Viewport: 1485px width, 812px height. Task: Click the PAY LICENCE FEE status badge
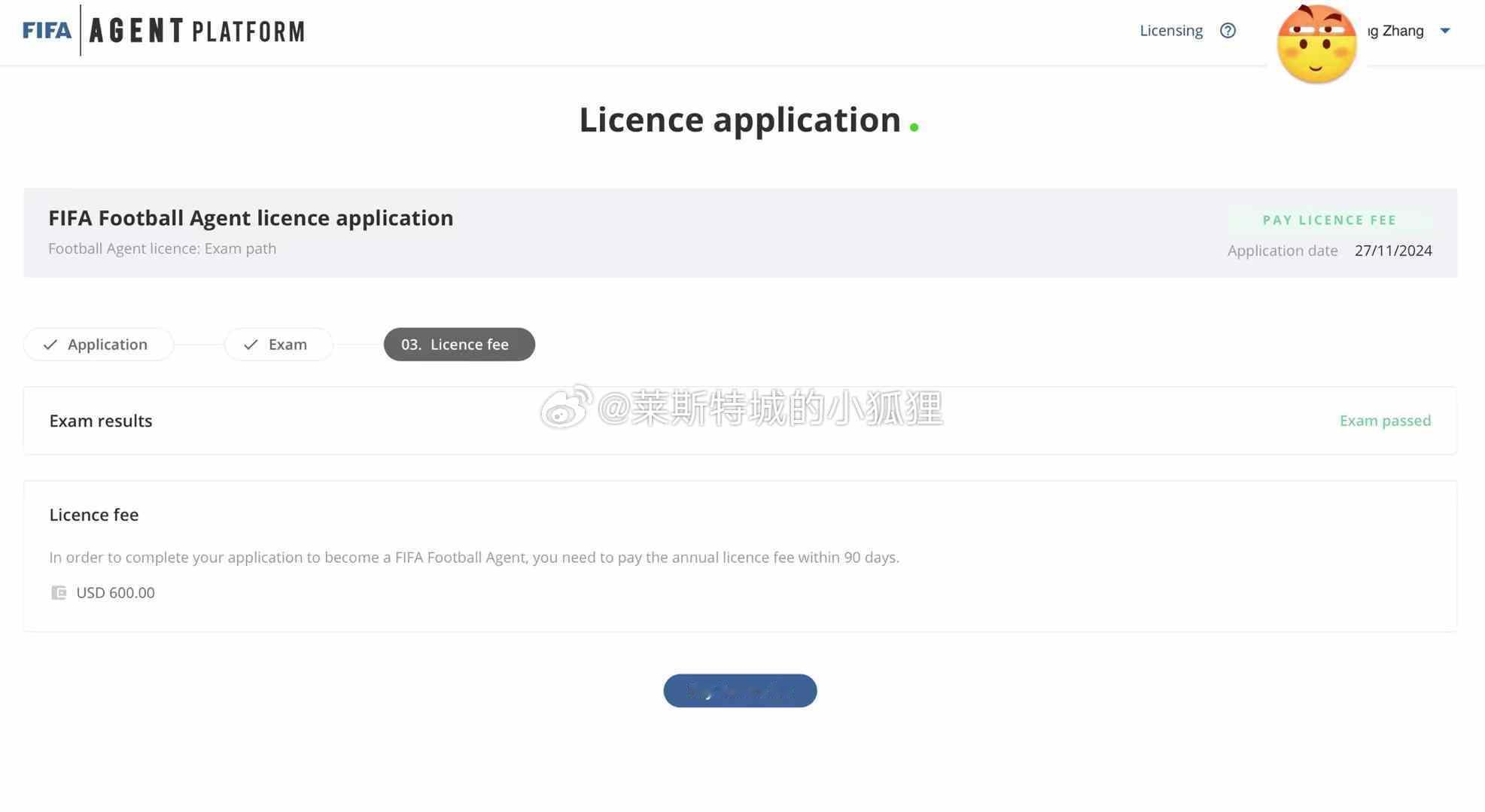click(1329, 220)
